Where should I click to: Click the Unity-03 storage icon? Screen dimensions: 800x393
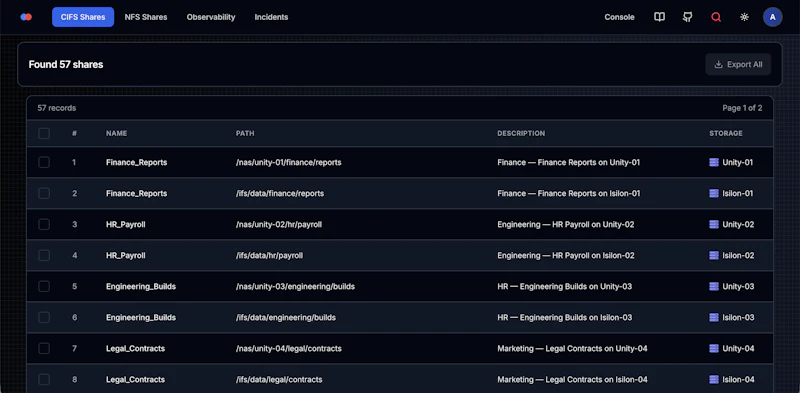714,286
